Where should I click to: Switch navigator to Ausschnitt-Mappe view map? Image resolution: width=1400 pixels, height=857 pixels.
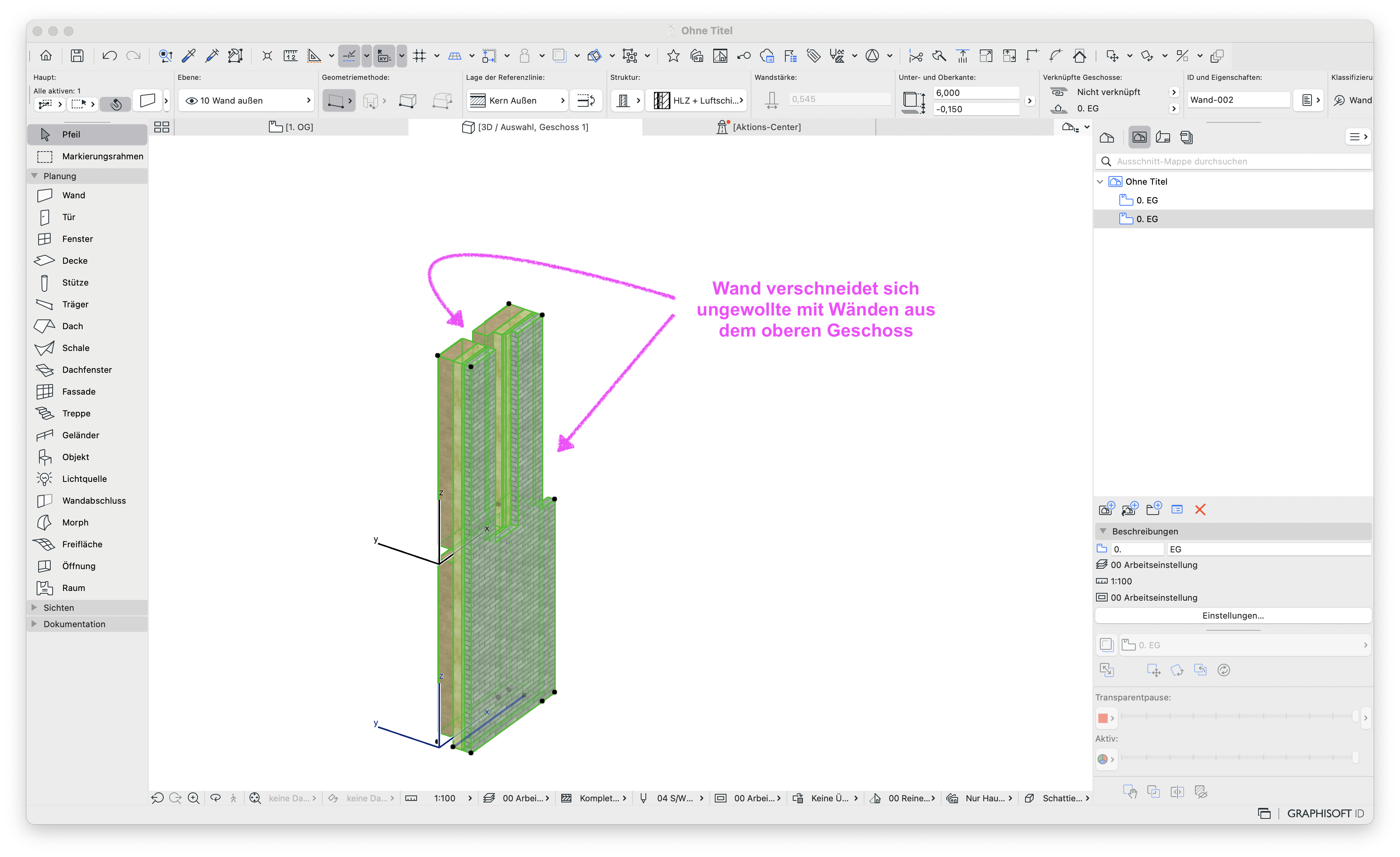[x=1139, y=137]
